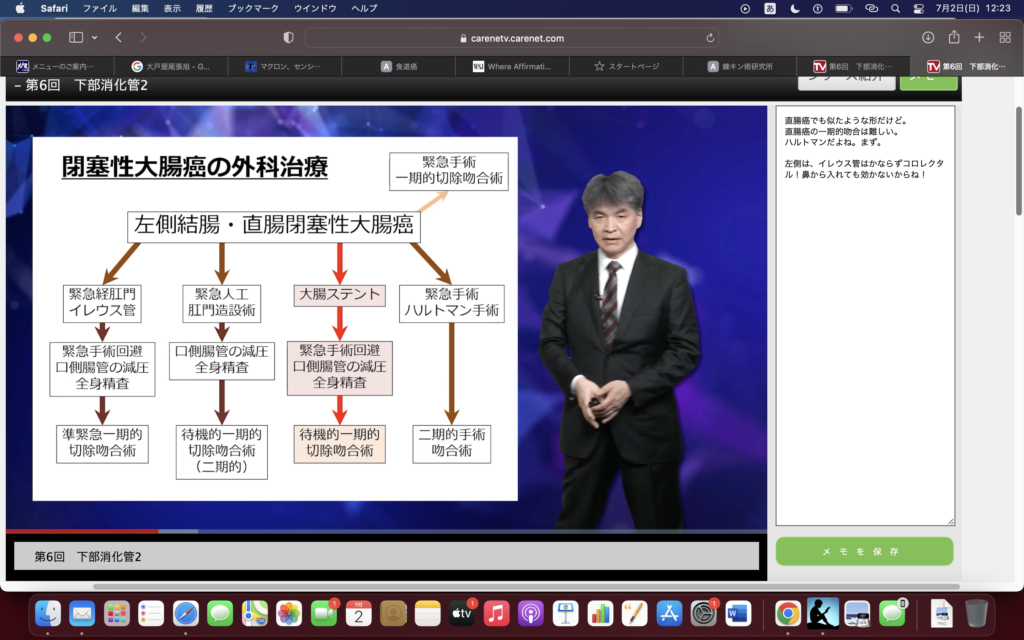Show the tab overview grid

(x=1005, y=37)
